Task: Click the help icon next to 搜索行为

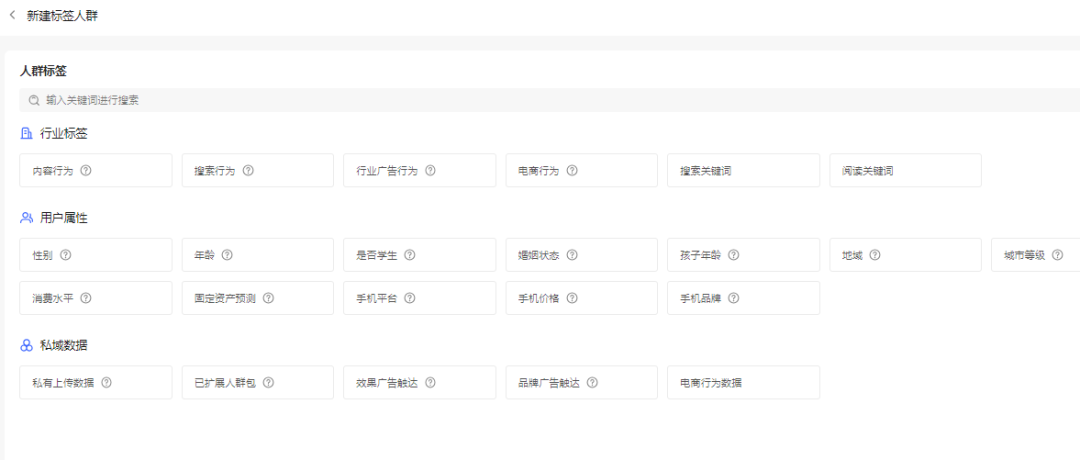Action: point(248,171)
